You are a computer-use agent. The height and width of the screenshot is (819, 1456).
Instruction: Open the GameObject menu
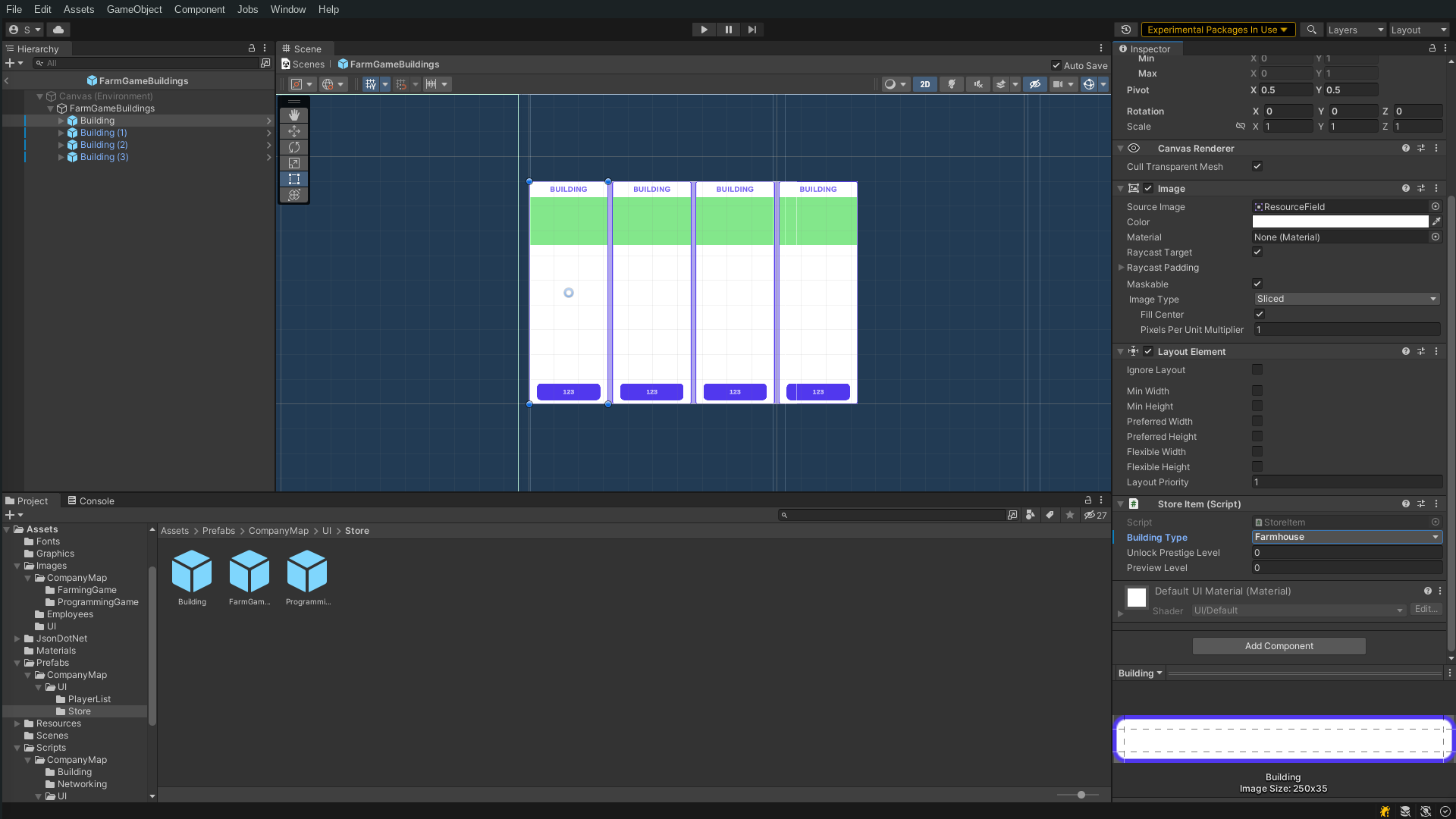(x=134, y=9)
